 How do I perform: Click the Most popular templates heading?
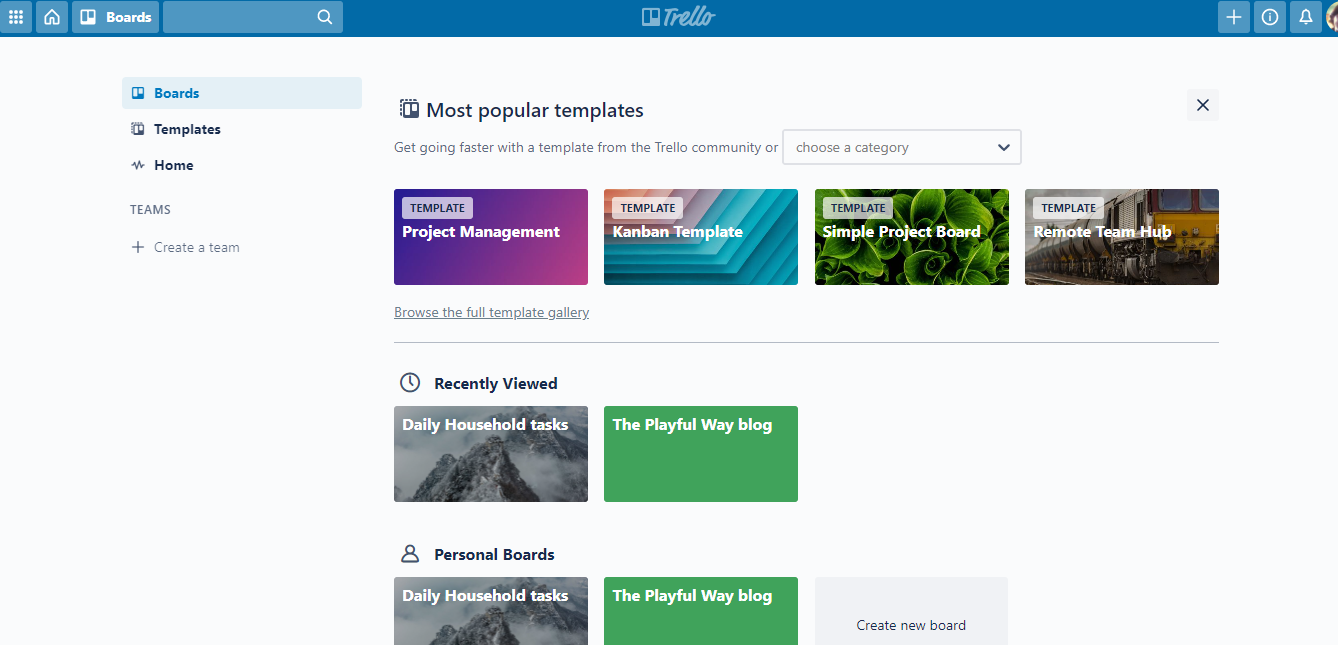pyautogui.click(x=535, y=110)
